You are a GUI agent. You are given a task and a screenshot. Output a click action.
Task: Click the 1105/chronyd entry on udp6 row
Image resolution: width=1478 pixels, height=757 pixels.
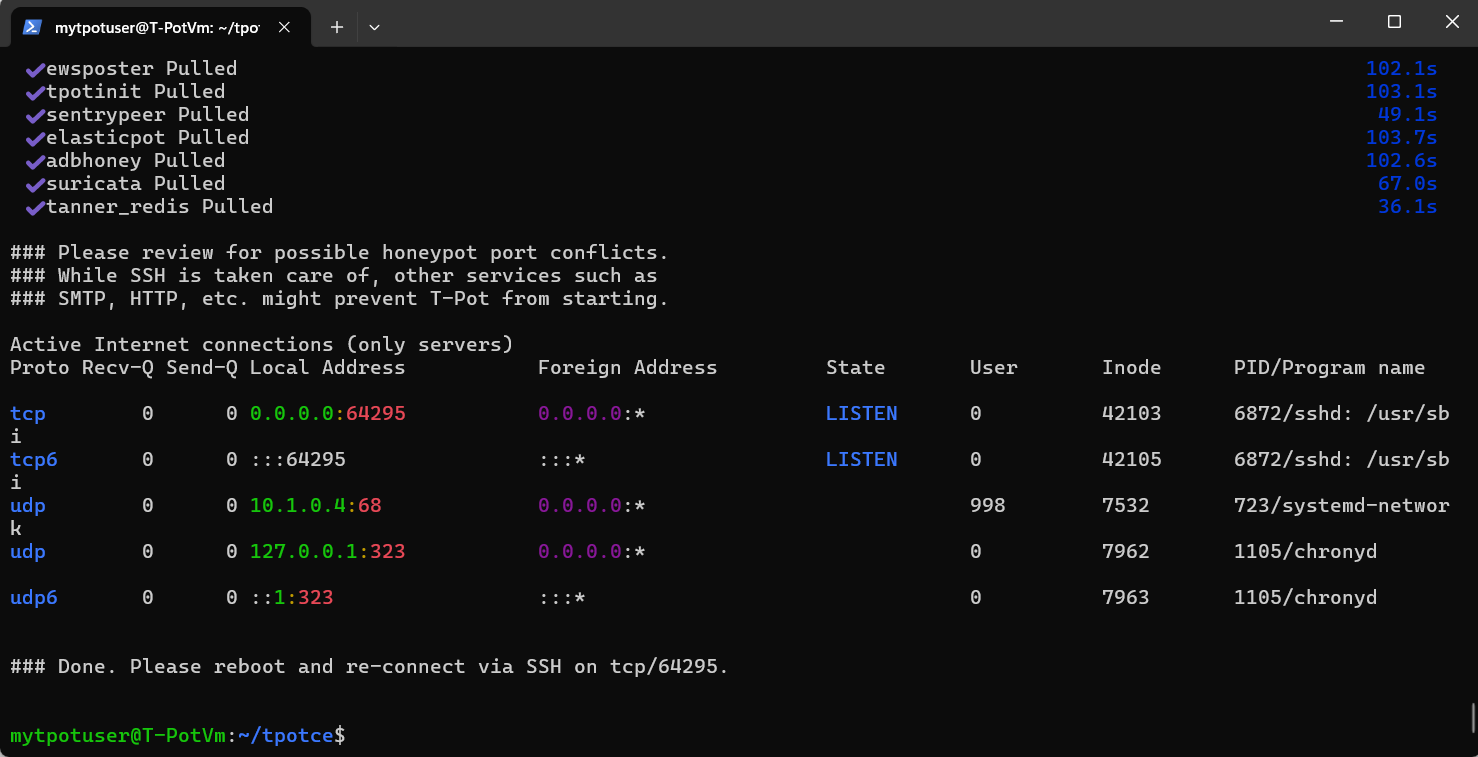point(1305,597)
